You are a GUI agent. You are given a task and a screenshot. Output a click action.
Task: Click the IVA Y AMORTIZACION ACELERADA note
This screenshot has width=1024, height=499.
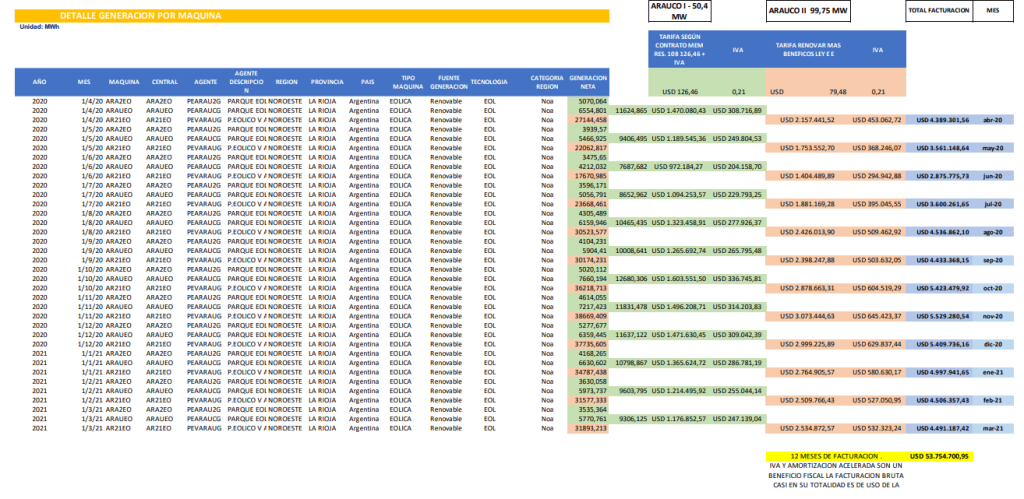pyautogui.click(x=836, y=475)
